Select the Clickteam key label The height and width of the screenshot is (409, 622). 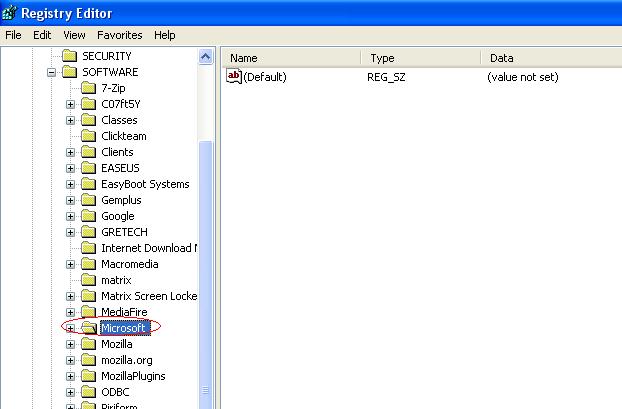tap(124, 136)
